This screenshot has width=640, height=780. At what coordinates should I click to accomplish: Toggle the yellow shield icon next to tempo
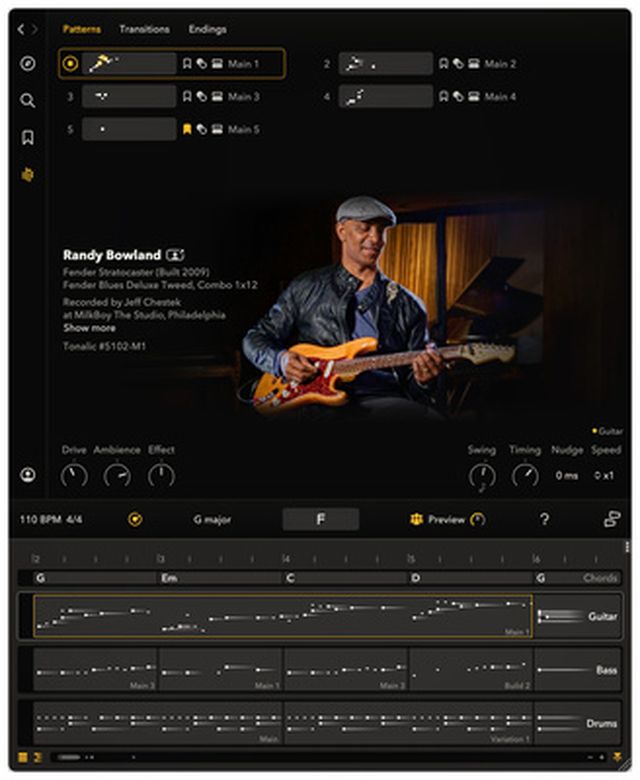point(135,519)
